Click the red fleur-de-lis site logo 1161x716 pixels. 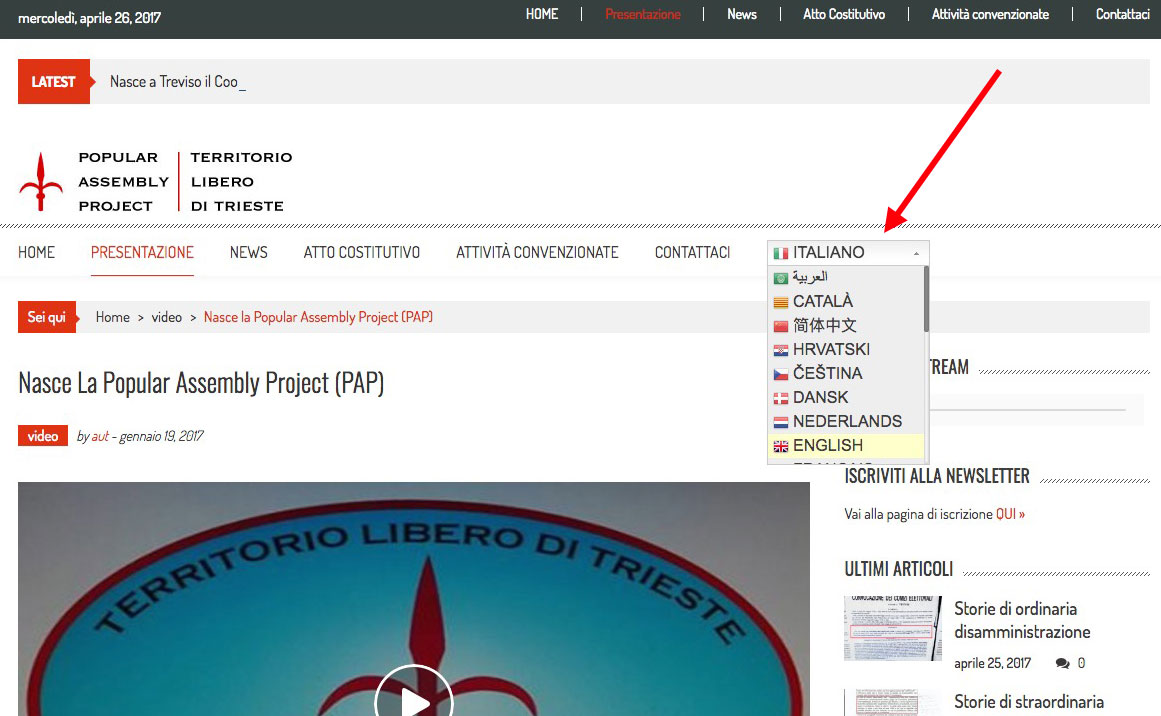pos(41,182)
